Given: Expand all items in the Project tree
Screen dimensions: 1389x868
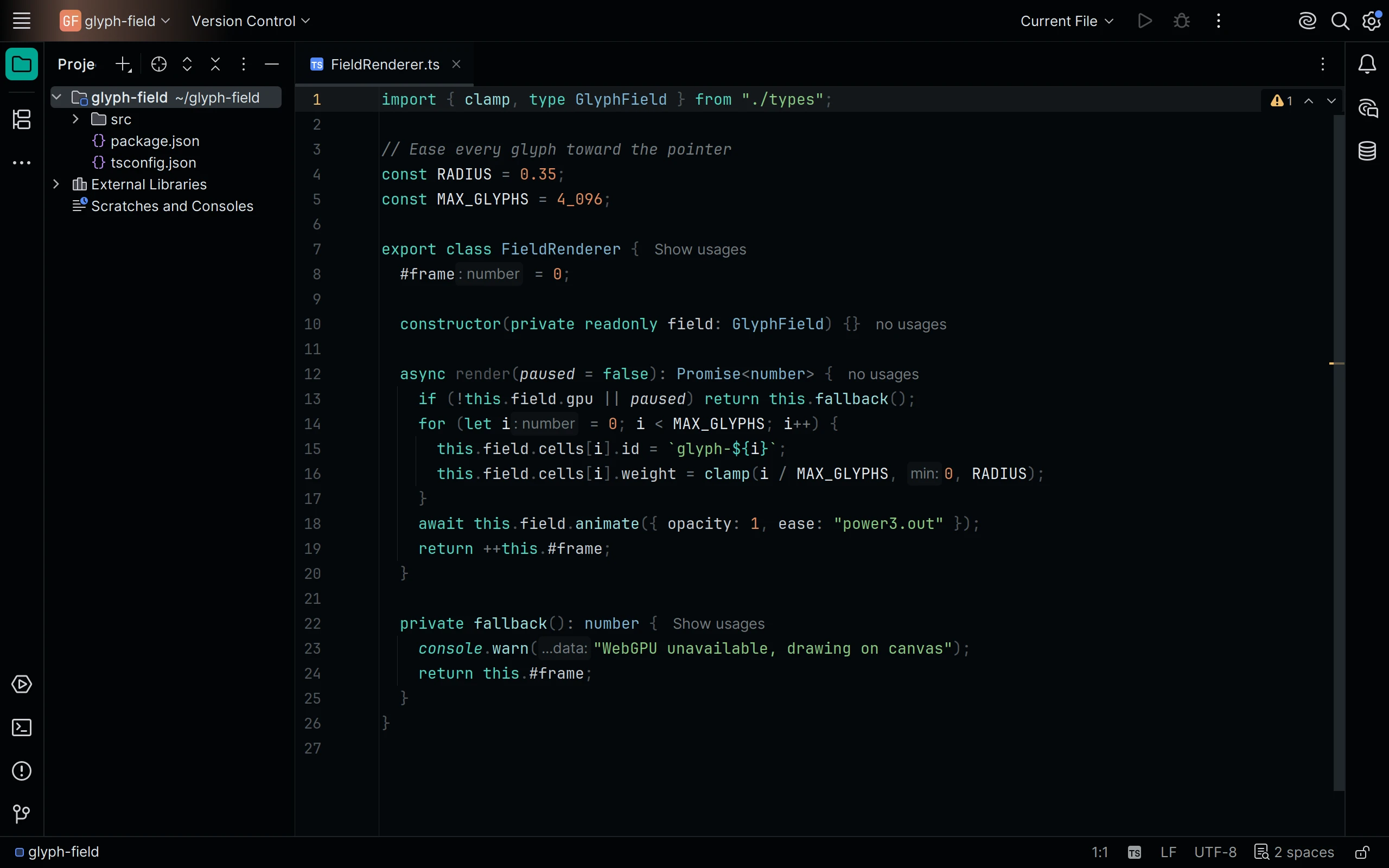Looking at the screenshot, I should (187, 65).
